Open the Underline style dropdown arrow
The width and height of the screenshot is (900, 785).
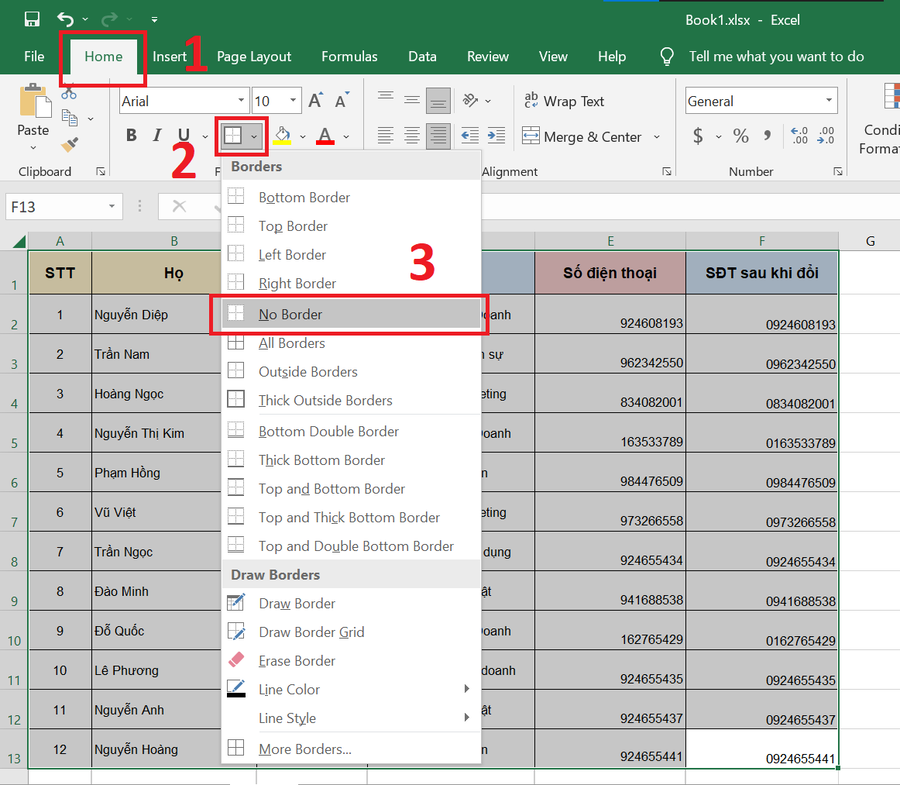205,137
